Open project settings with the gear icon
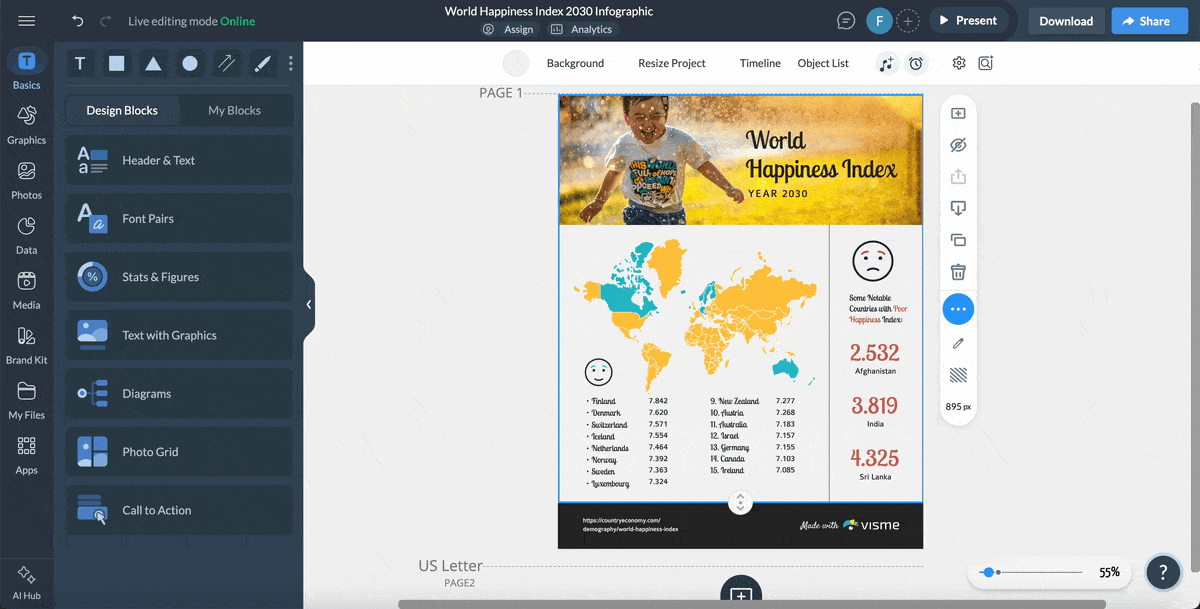The height and width of the screenshot is (609, 1200). (x=958, y=62)
